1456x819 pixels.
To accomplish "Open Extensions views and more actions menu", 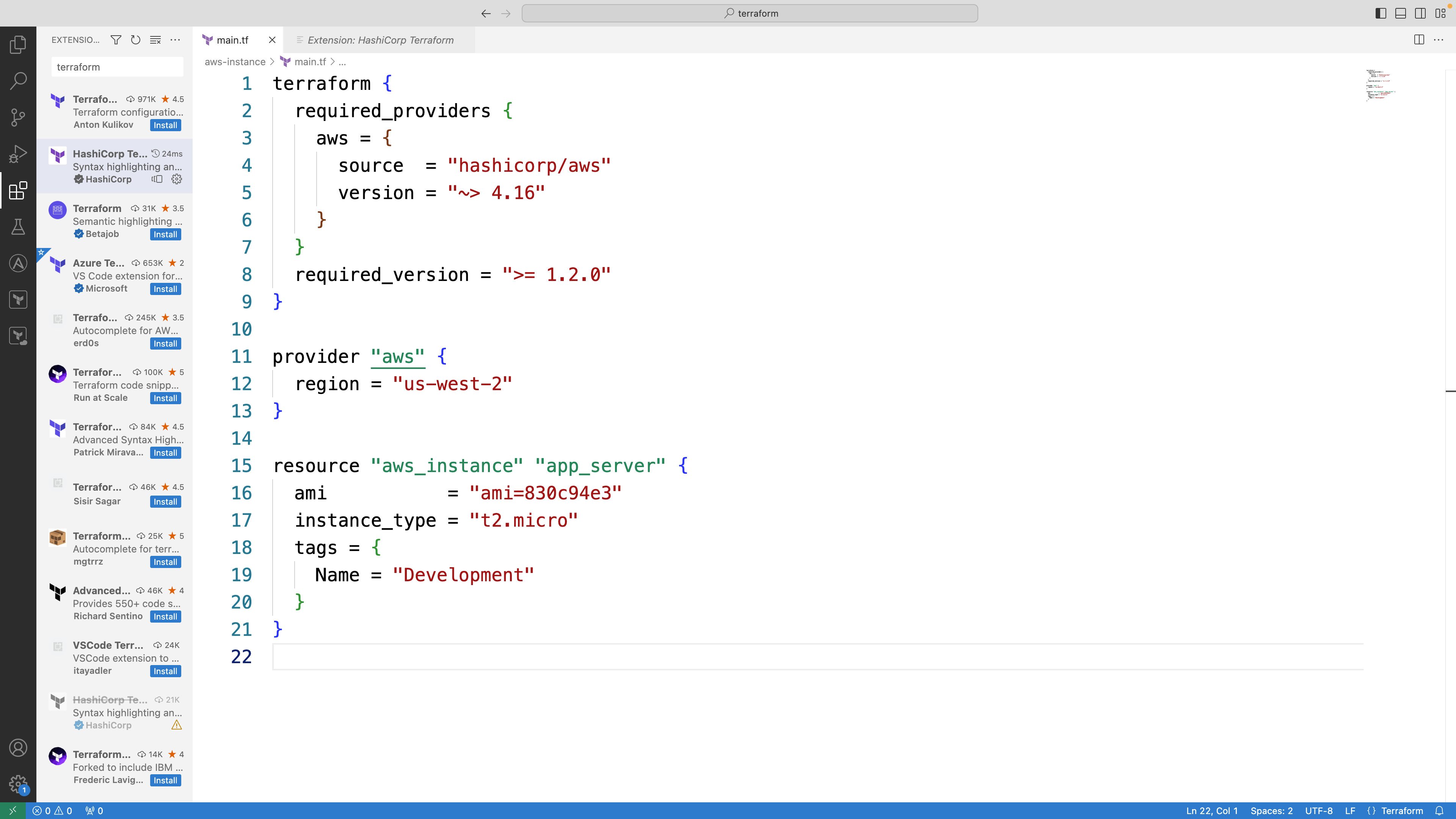I will coord(175,39).
